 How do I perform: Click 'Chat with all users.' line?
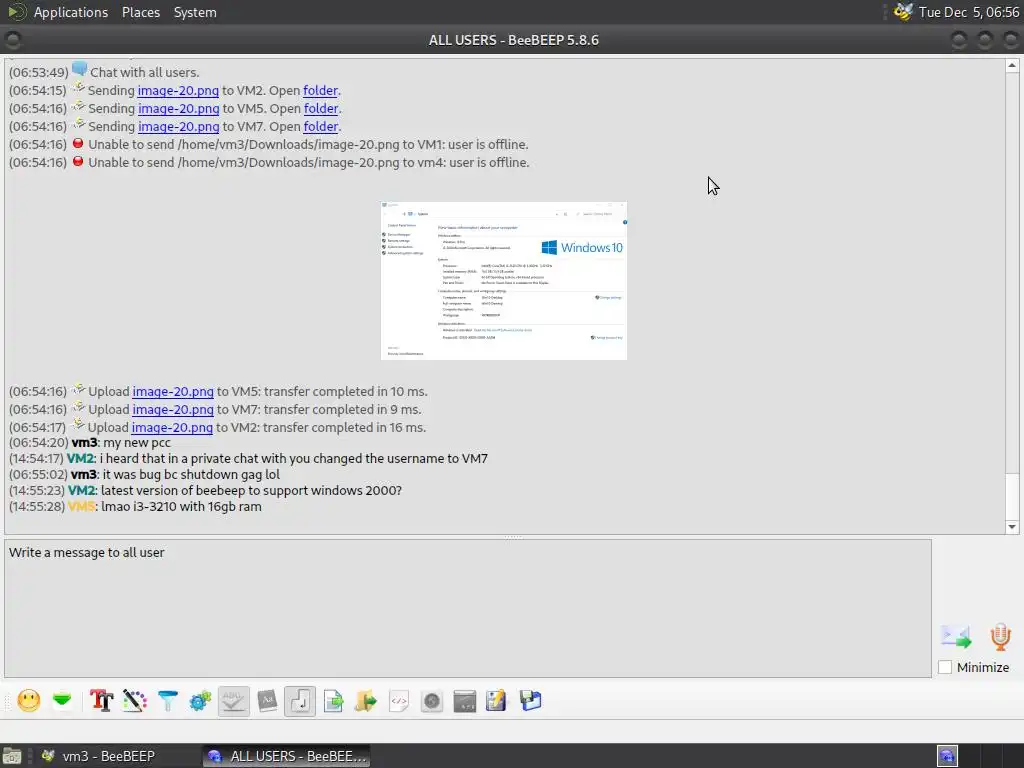(x=144, y=72)
